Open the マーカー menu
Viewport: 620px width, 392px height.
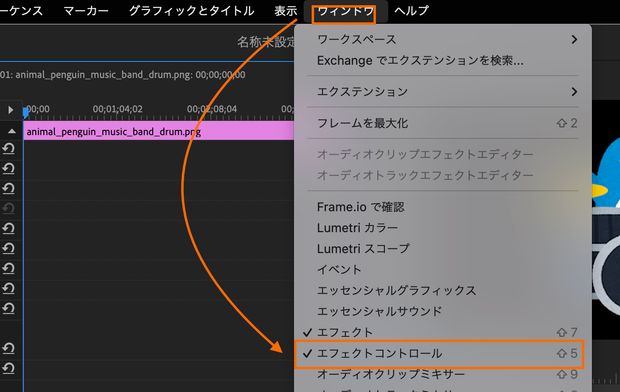coord(86,11)
